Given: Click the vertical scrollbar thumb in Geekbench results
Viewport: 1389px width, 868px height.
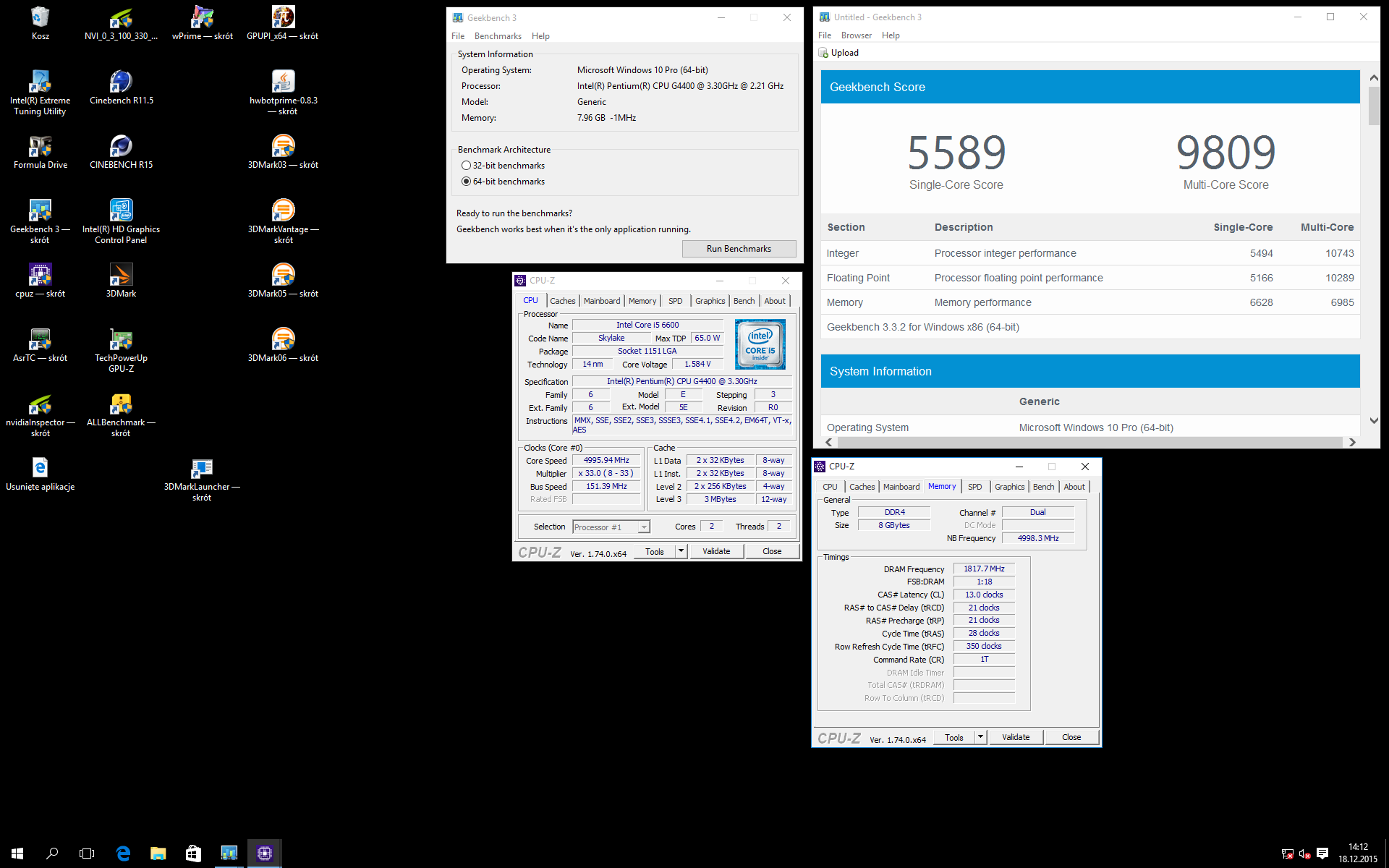Looking at the screenshot, I should point(1374,106).
